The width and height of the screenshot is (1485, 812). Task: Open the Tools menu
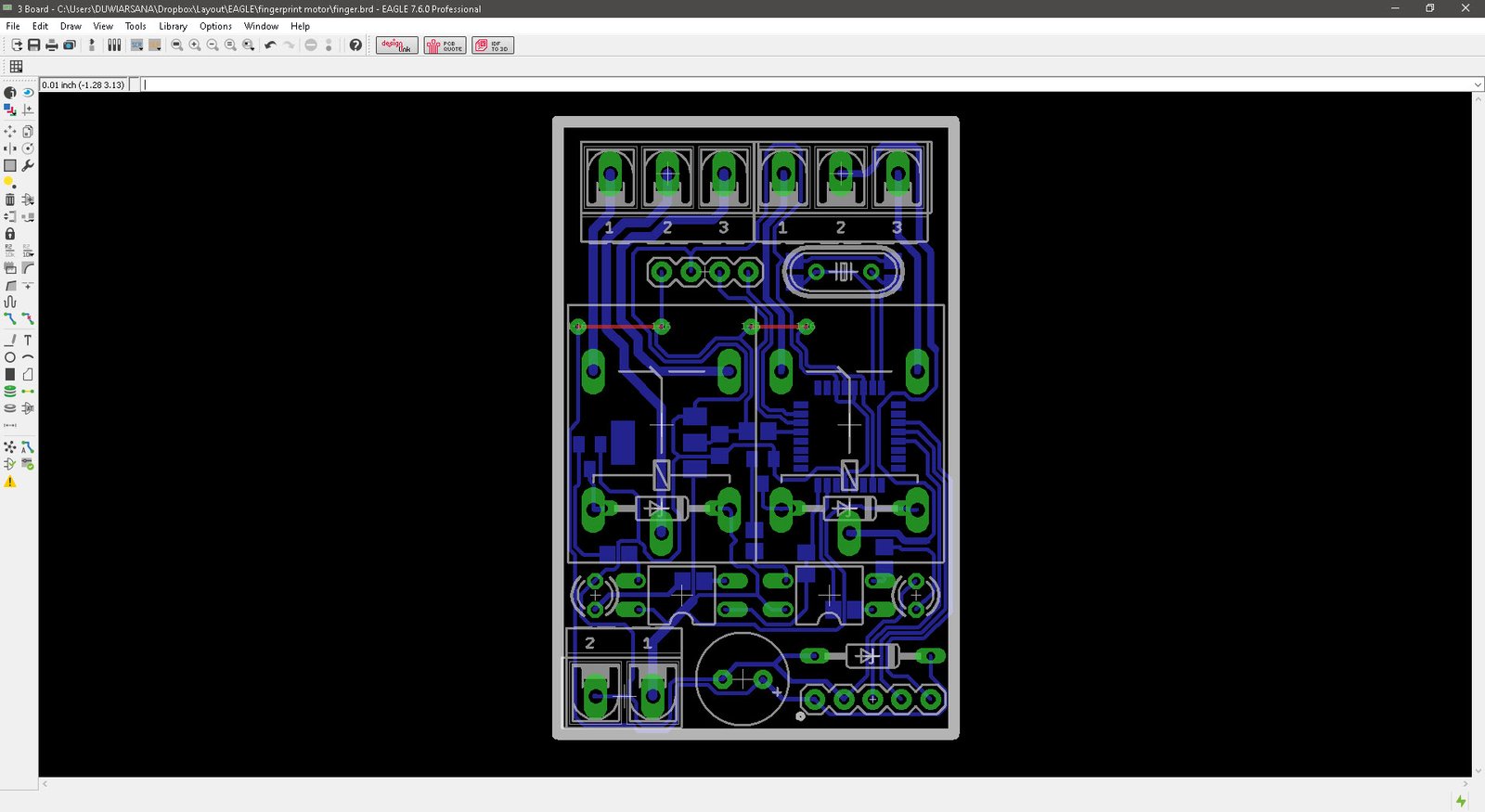136,26
